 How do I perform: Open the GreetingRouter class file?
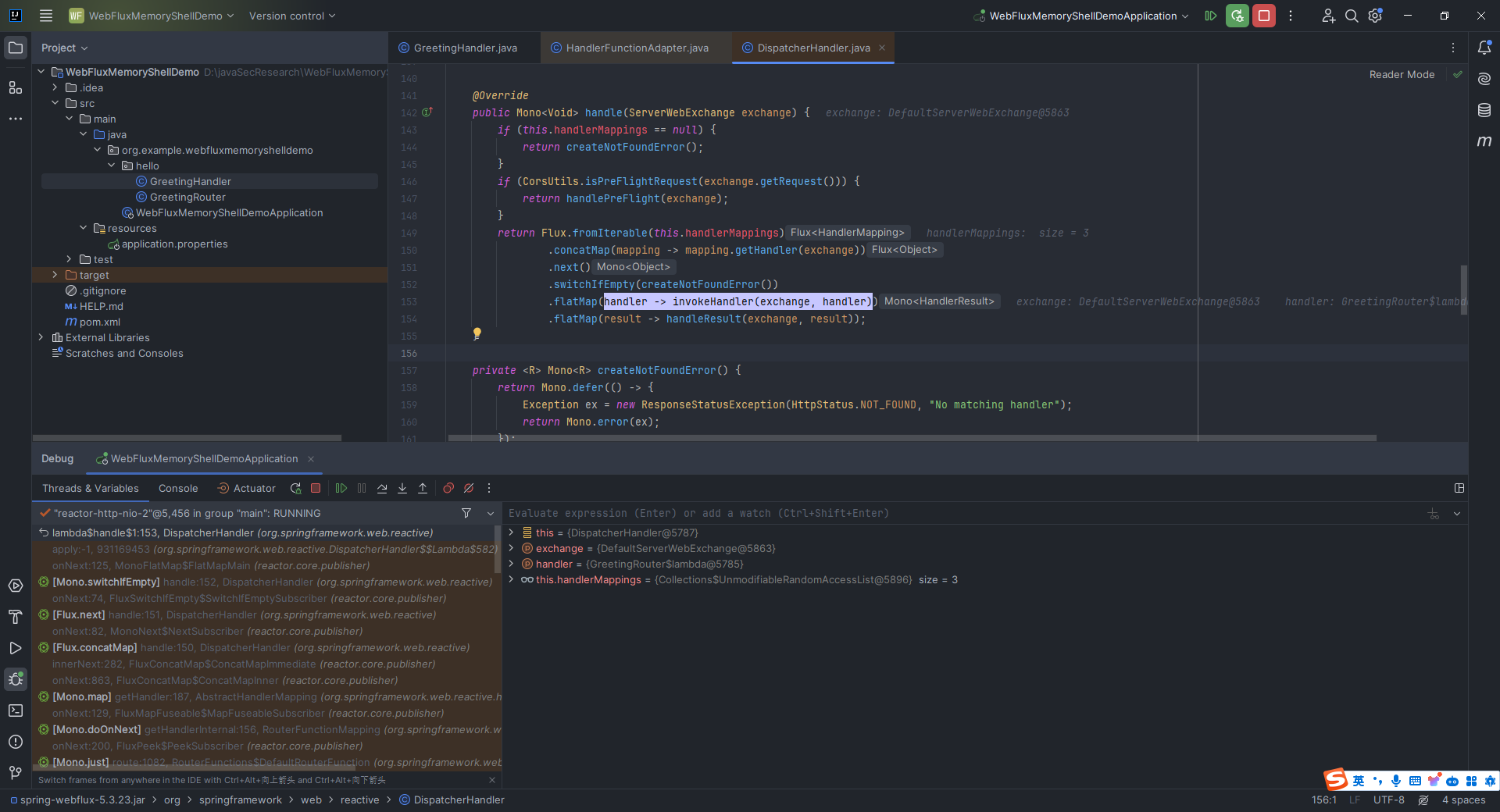pos(187,197)
